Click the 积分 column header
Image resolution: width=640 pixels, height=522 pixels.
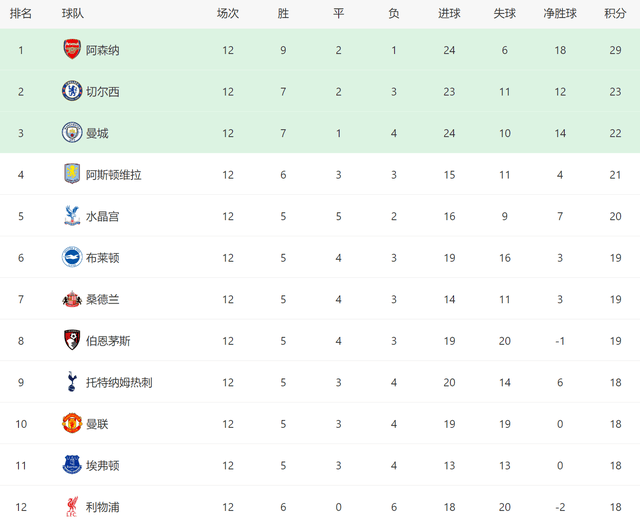tap(615, 14)
